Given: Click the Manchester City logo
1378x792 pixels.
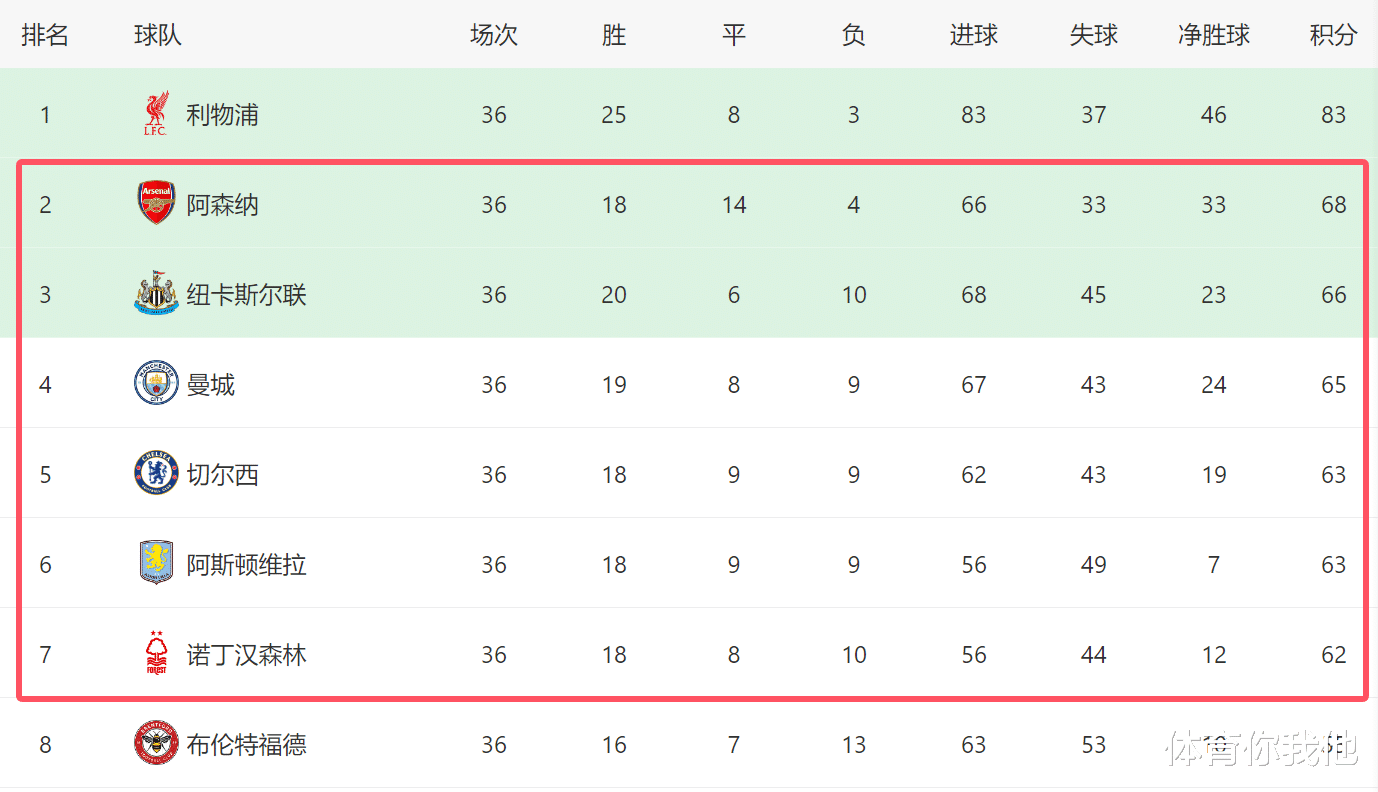Looking at the screenshot, I should tap(156, 384).
